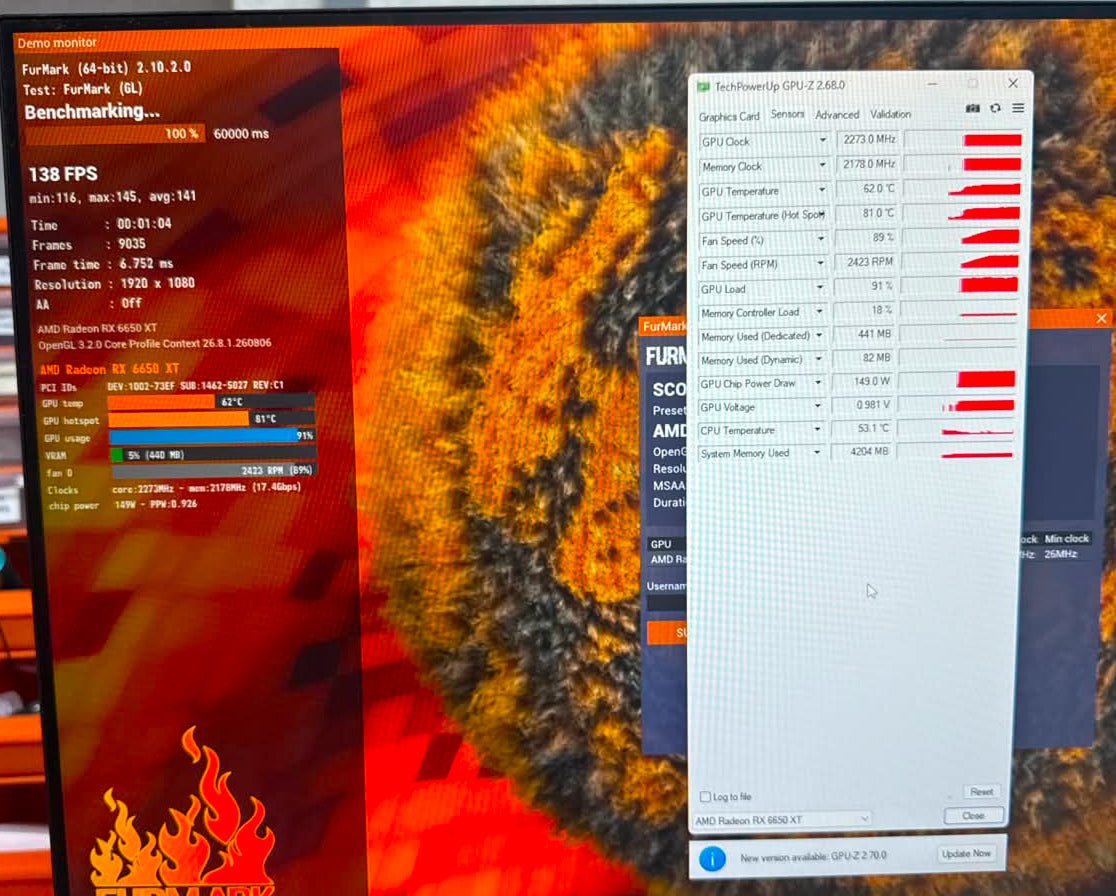Click the Username field in FurMark window

coord(667,603)
